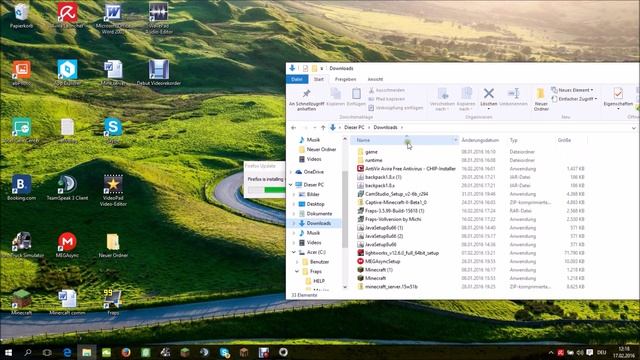
Task: Go back with Explorer back arrow
Action: pos(293,128)
